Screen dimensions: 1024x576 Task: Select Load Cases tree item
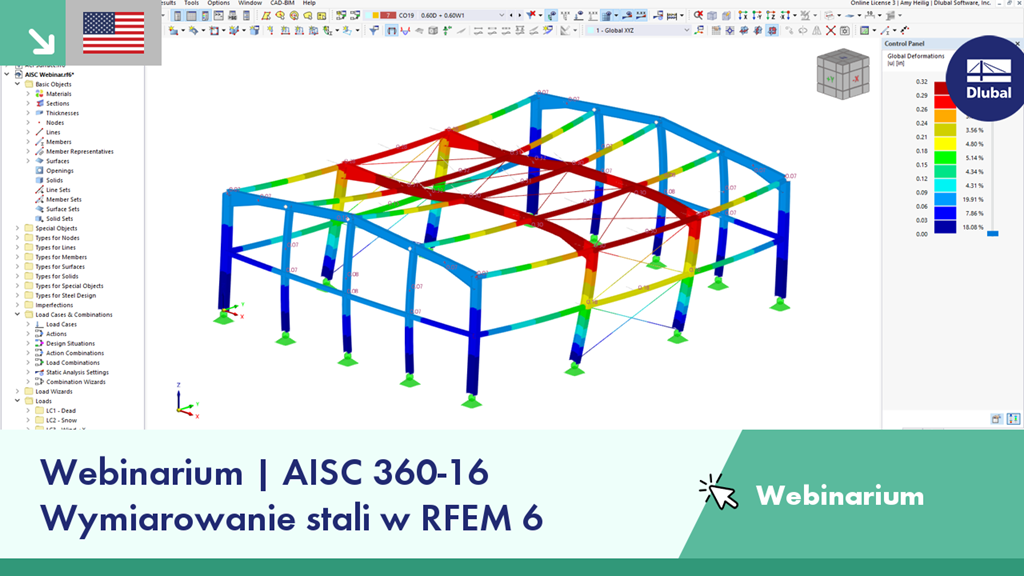click(x=61, y=325)
